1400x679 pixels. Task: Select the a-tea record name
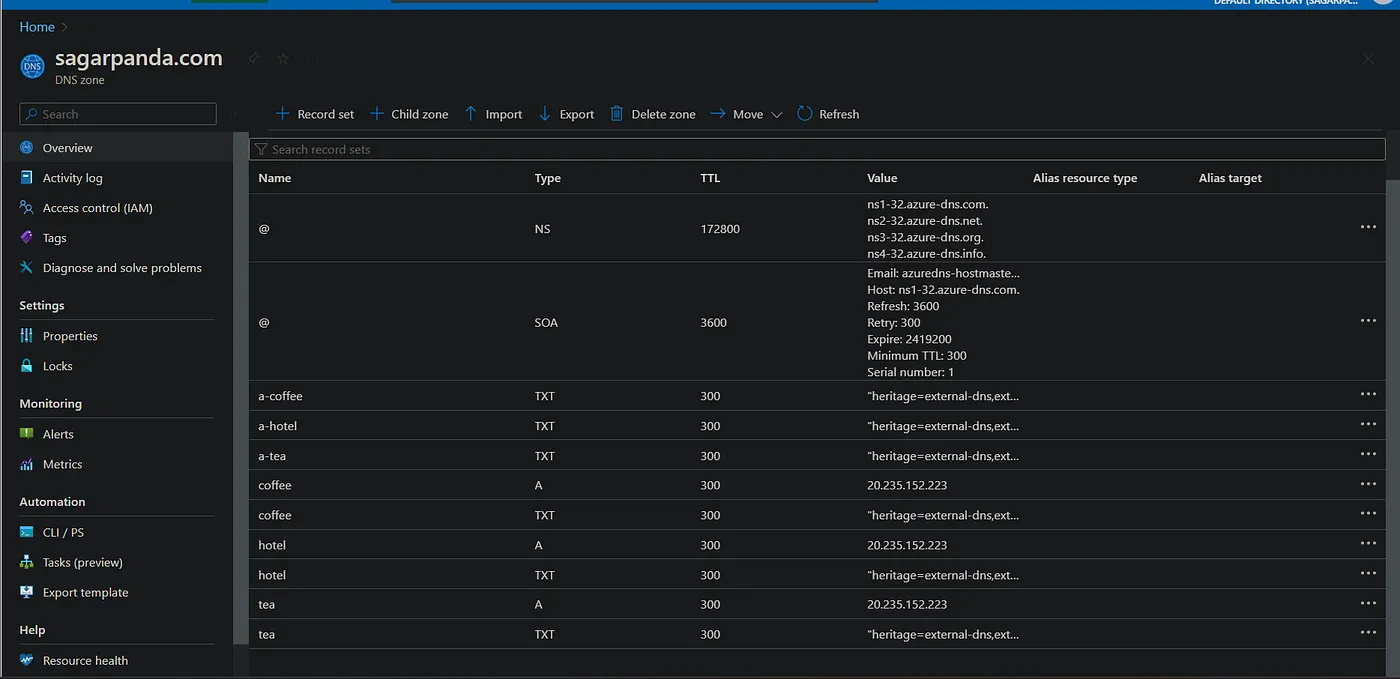pyautogui.click(x=273, y=456)
